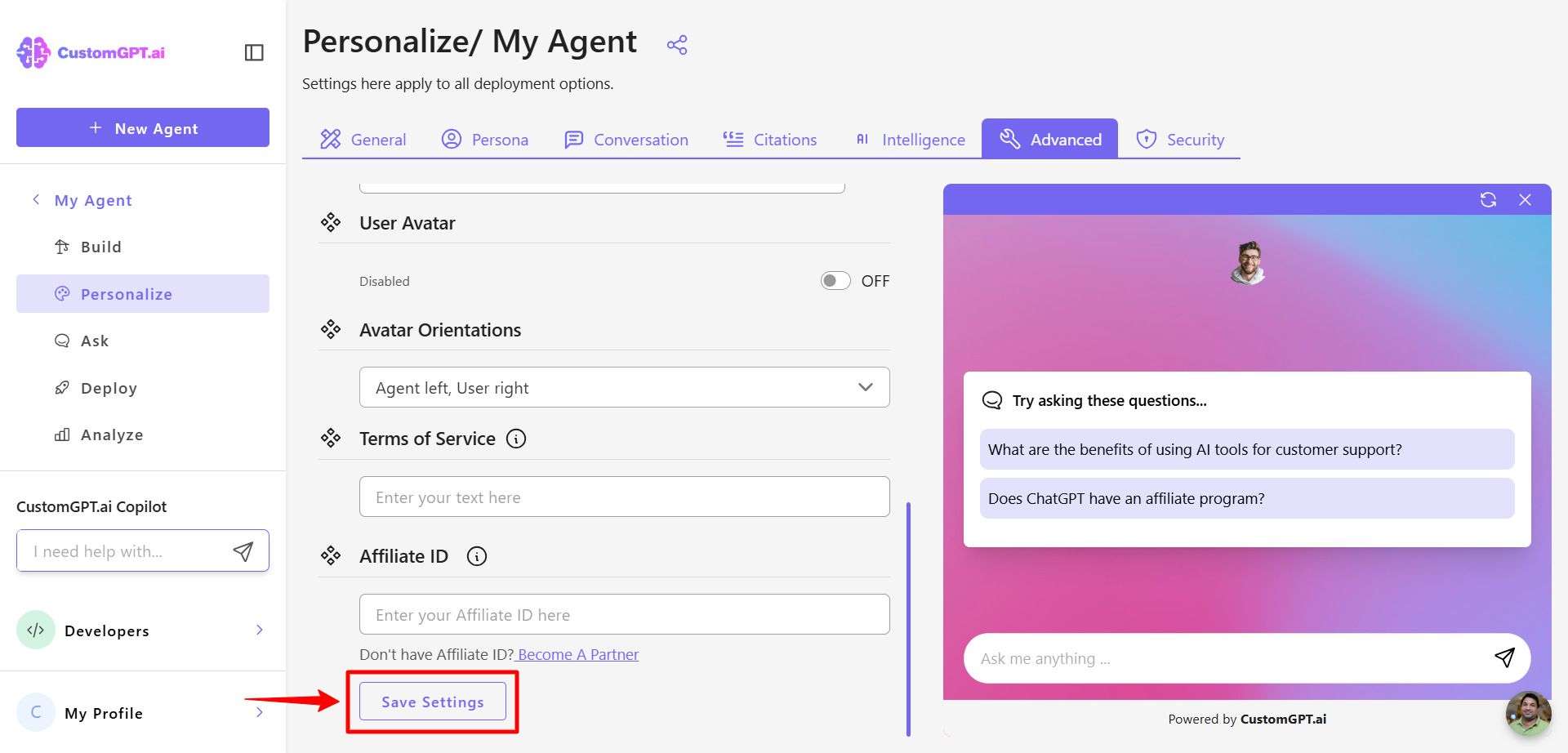Click the benefits of AI tools suggested question

(x=1247, y=449)
